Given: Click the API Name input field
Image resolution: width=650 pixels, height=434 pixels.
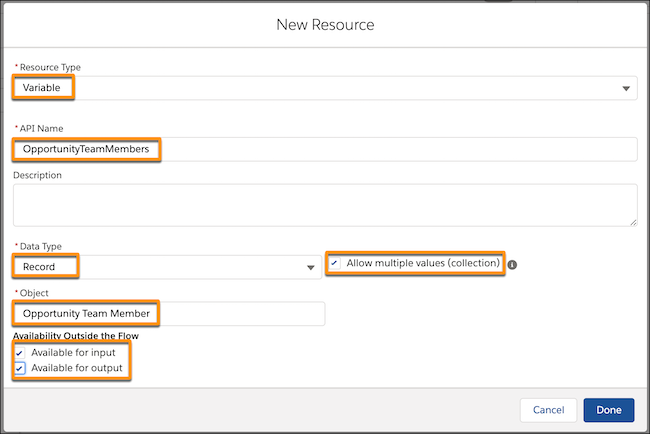Looking at the screenshot, I should [x=325, y=149].
